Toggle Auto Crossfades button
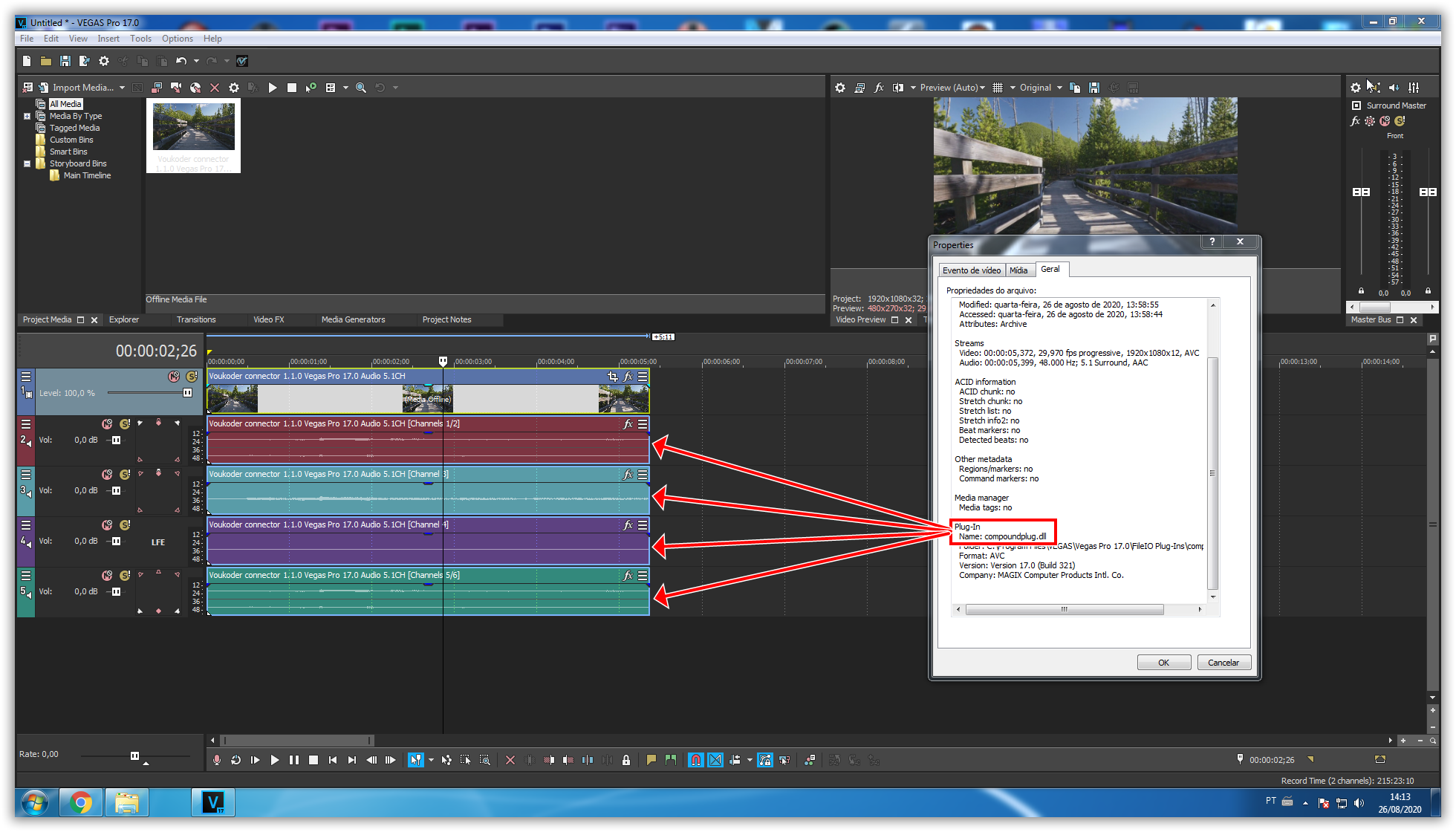Screen dimensions: 1456x832 [x=715, y=760]
